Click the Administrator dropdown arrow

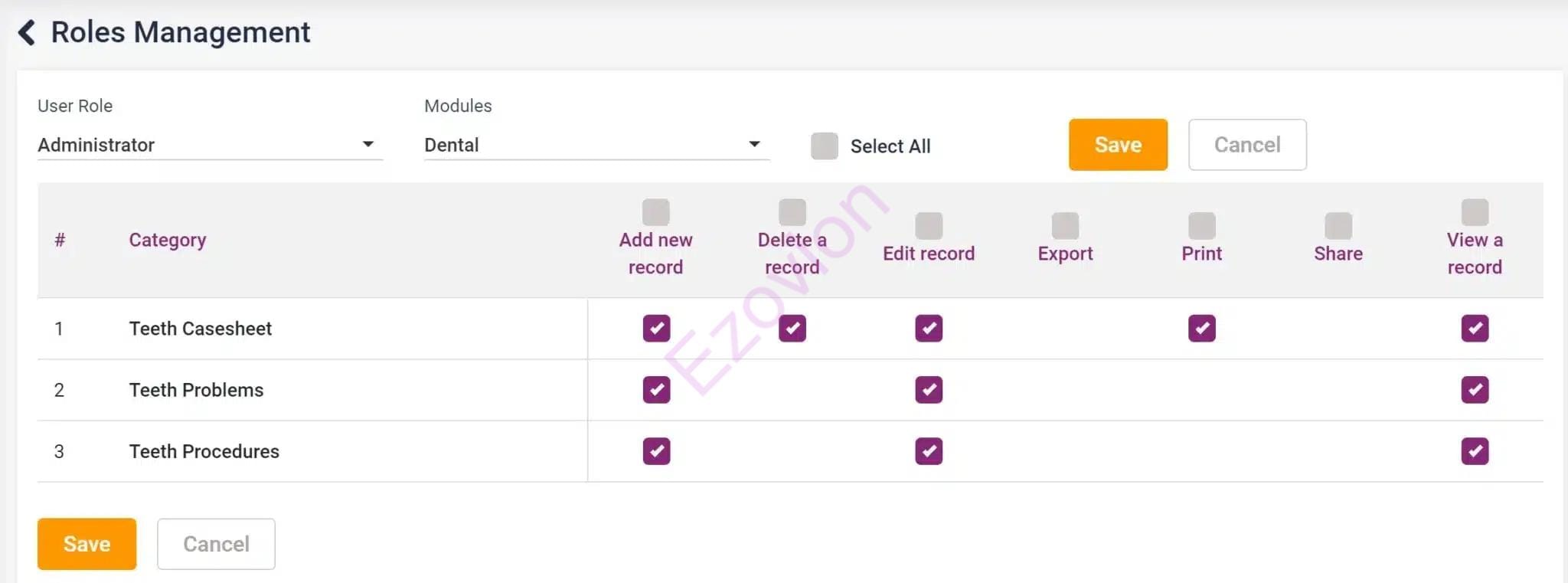pyautogui.click(x=368, y=144)
